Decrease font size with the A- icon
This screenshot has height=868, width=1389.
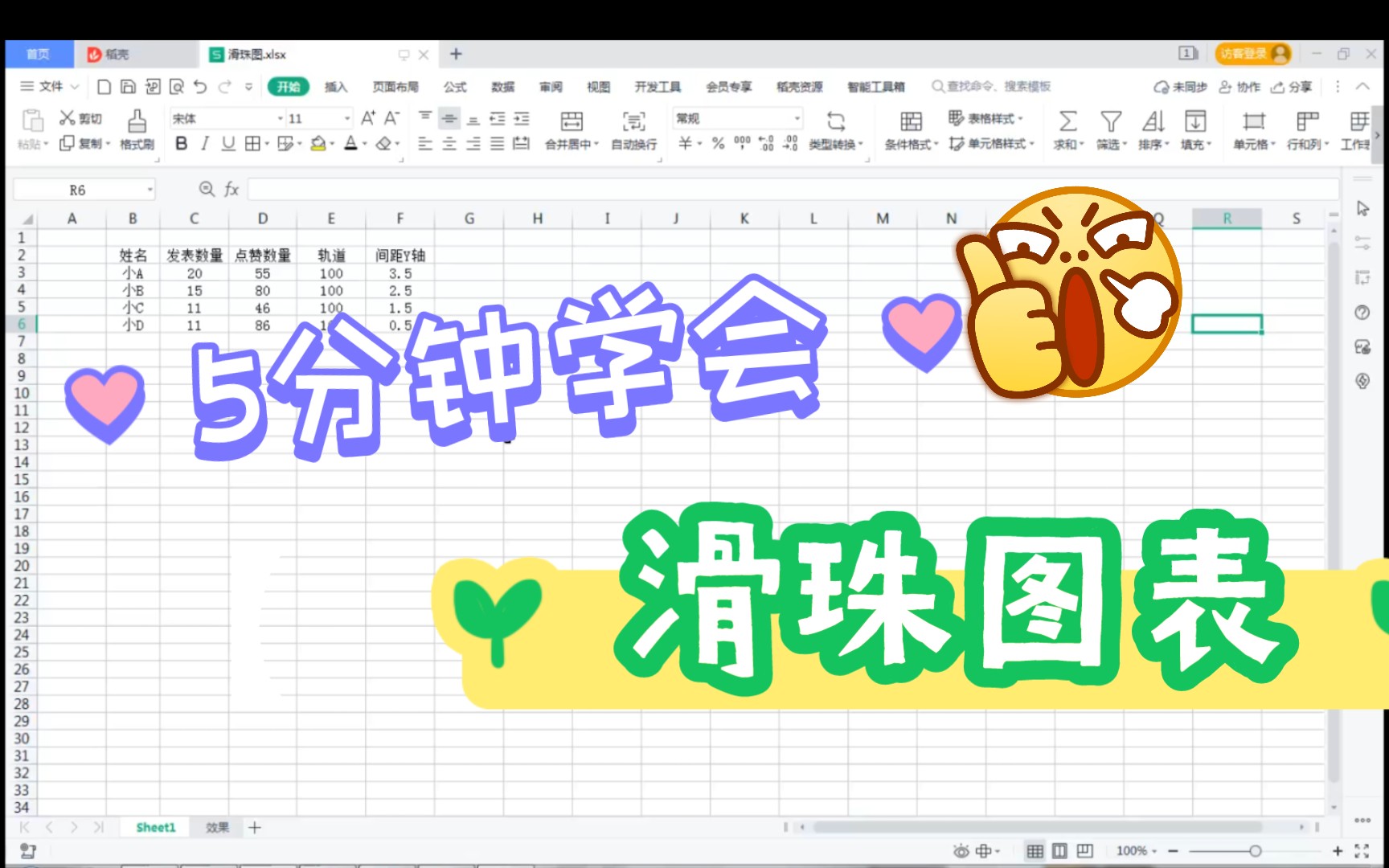tap(391, 118)
